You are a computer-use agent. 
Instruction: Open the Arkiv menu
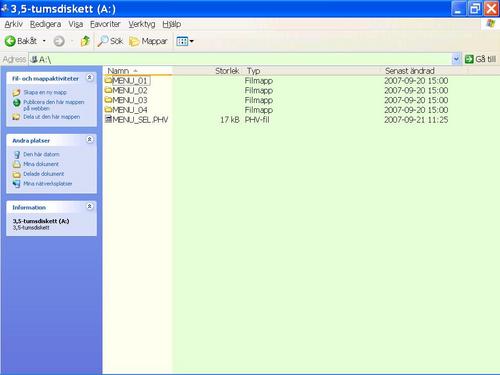[14, 24]
